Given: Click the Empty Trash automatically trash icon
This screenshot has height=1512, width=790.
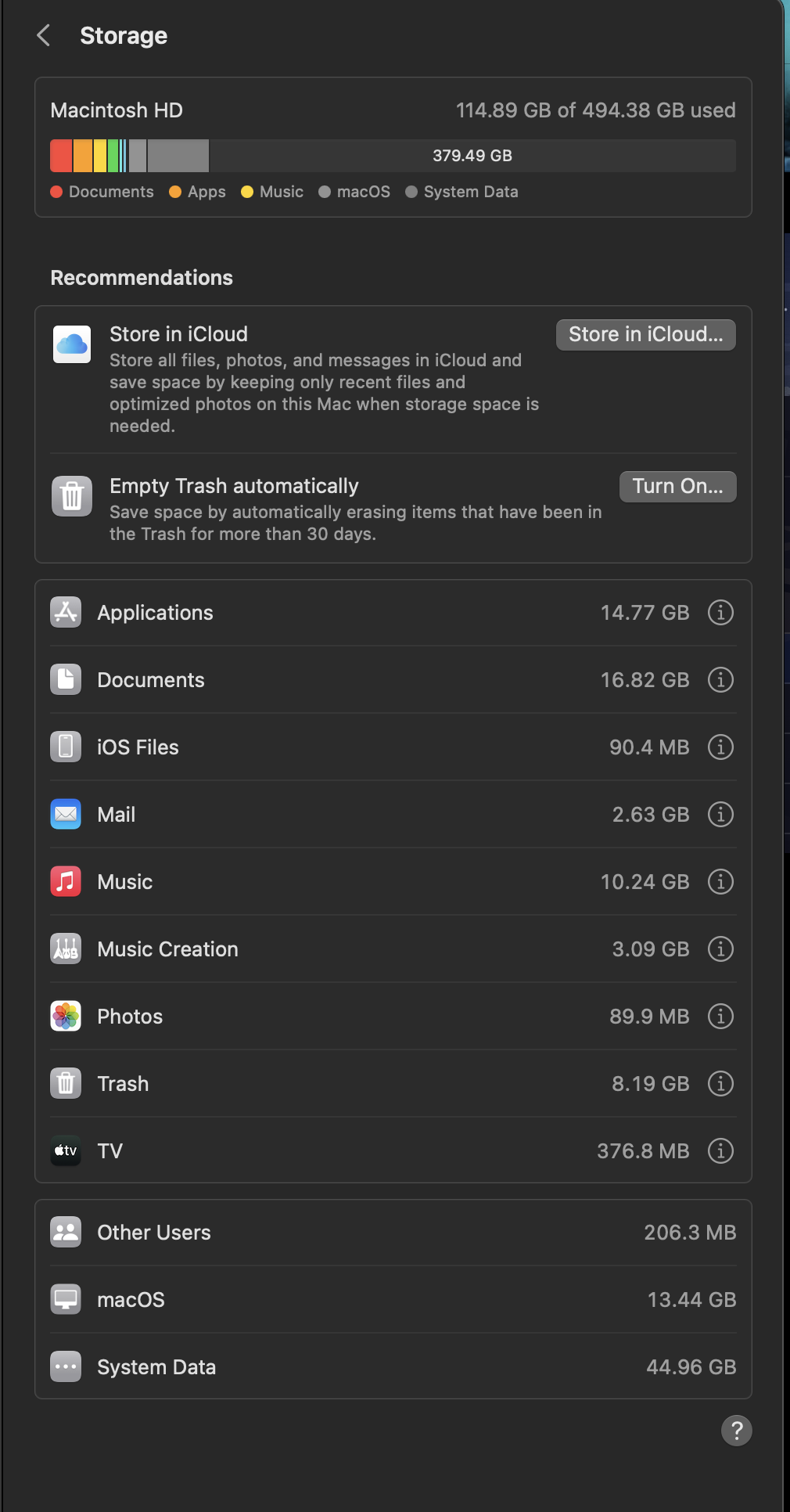Looking at the screenshot, I should [x=72, y=496].
